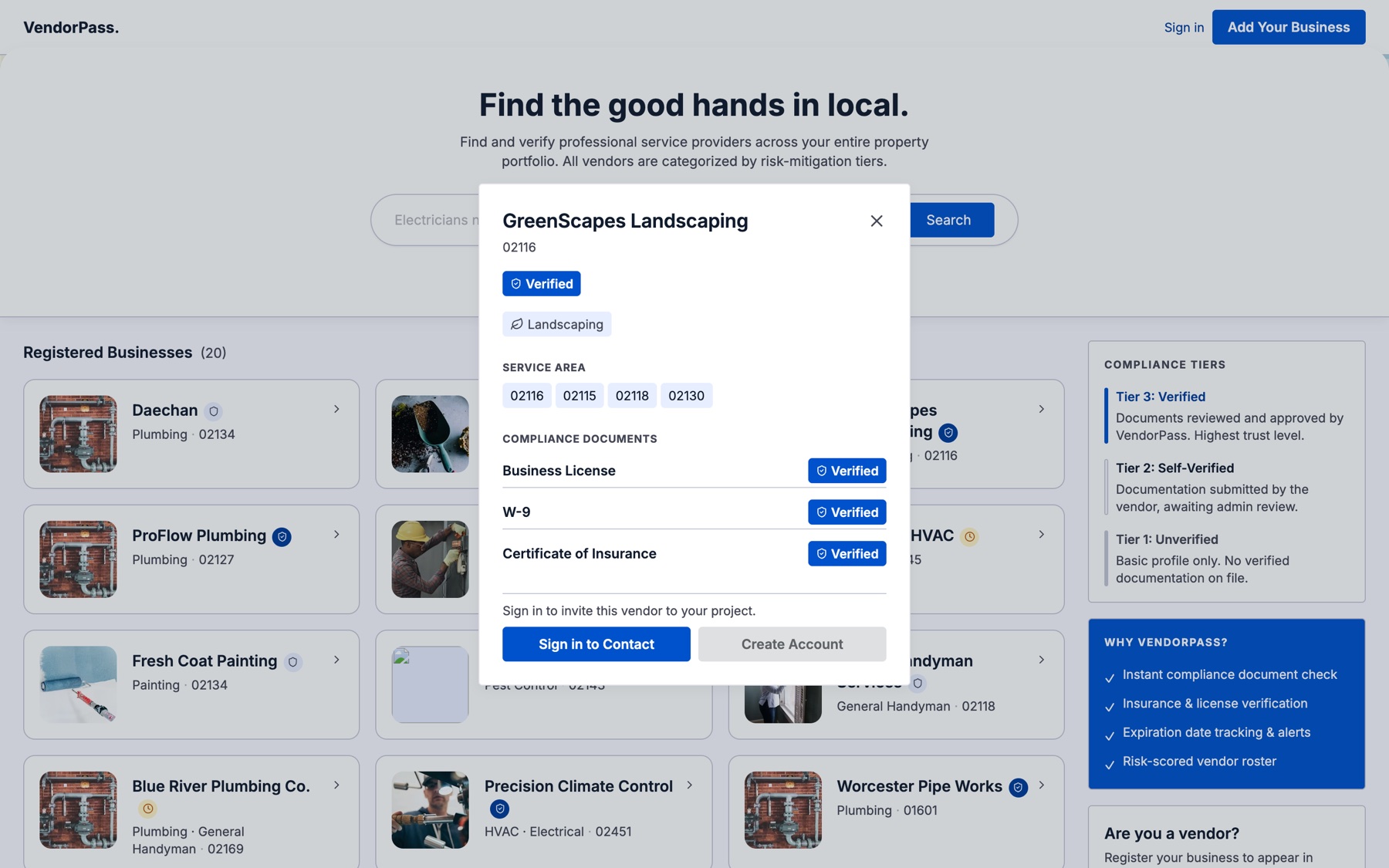Click Business License Verified status badge
Screen dimensions: 1389x868
[x=847, y=471]
